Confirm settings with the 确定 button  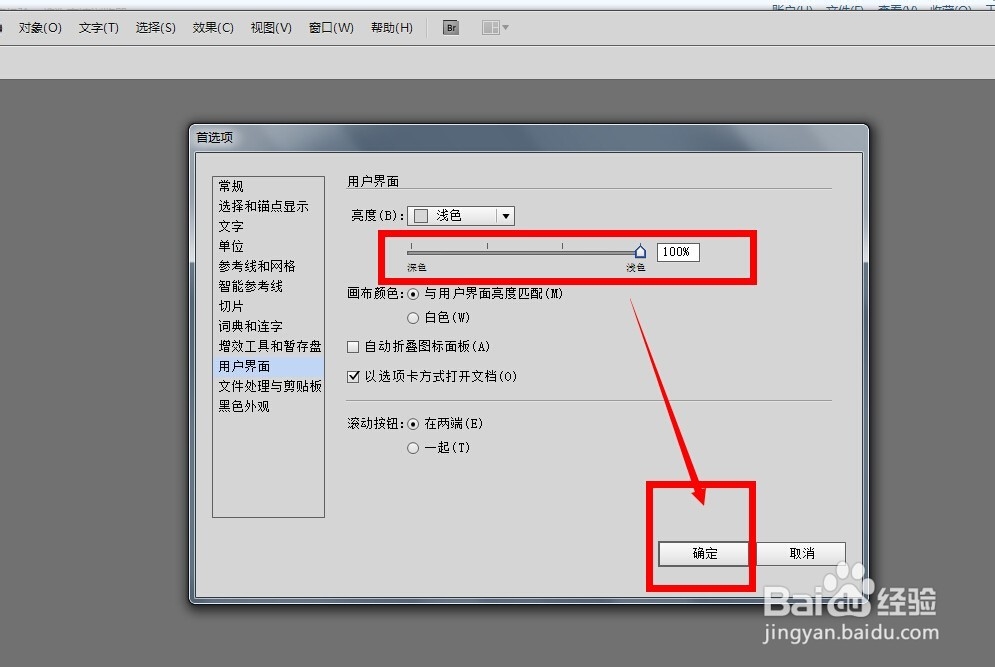pos(705,553)
